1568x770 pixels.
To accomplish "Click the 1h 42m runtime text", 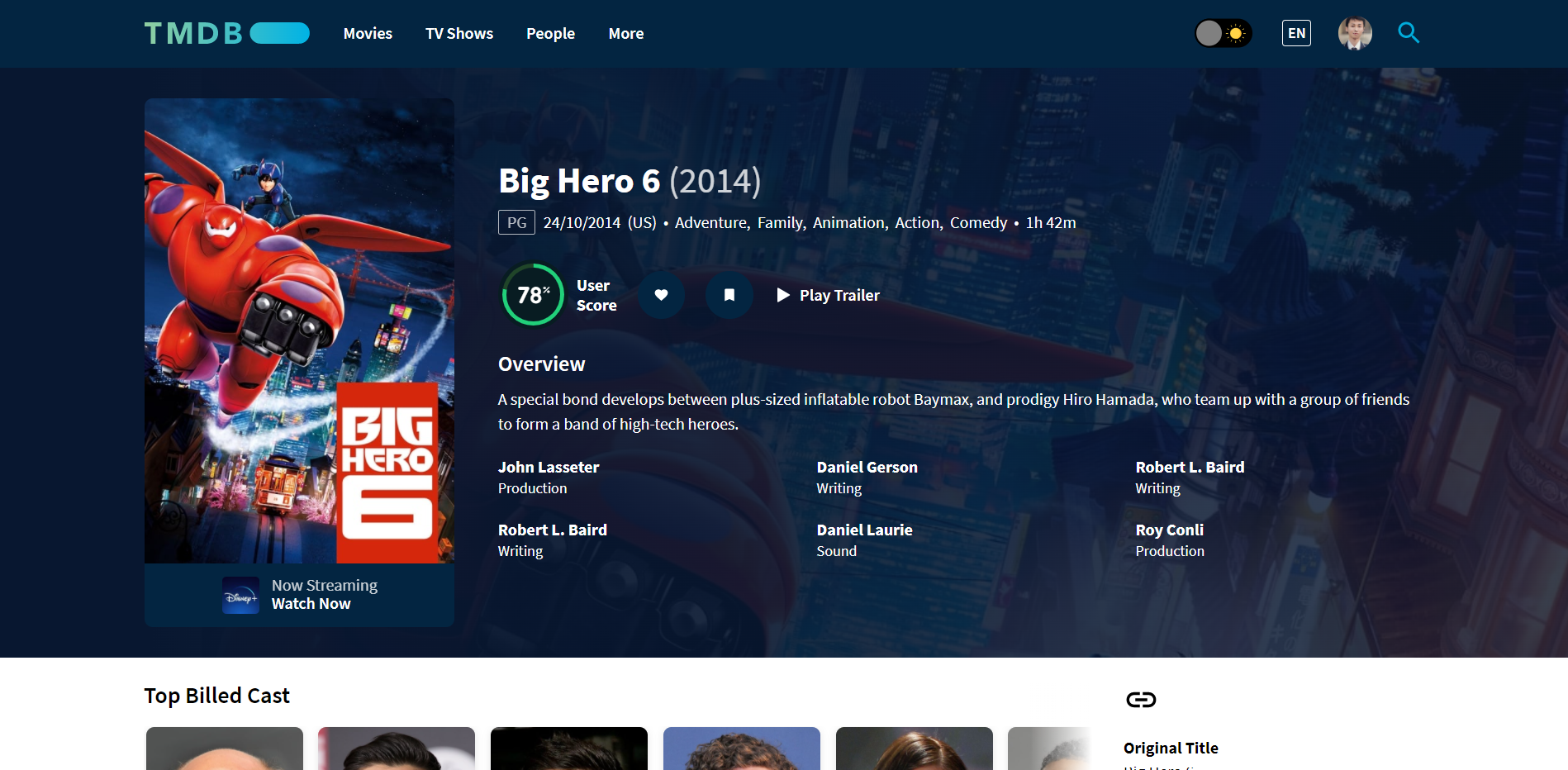I will click(1051, 223).
